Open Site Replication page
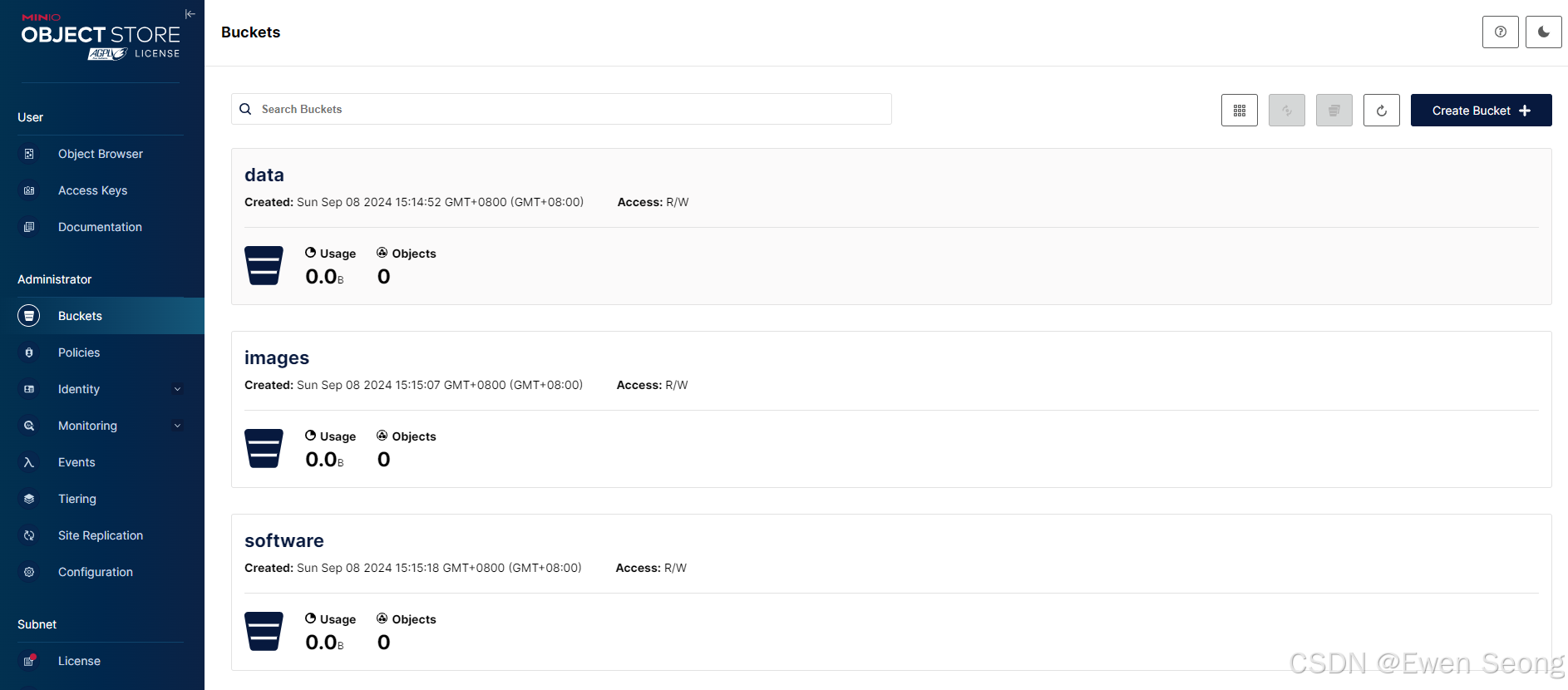Screen dimensions: 1568x690 tap(102, 535)
